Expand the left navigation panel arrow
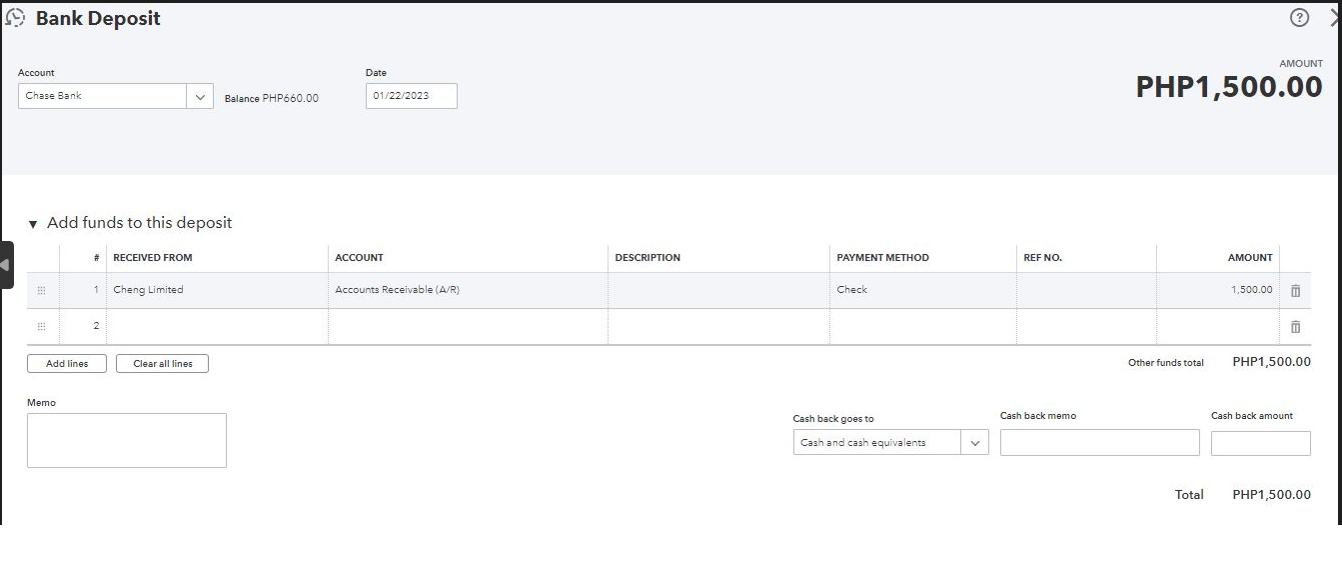The image size is (1342, 570). point(5,265)
